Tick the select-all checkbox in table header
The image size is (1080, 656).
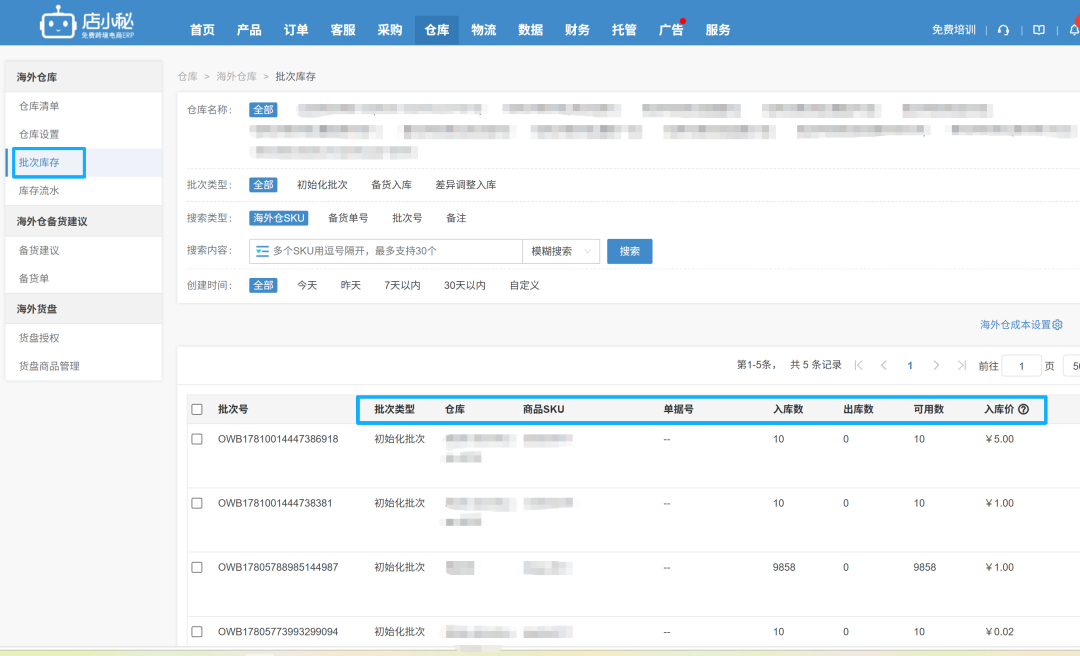197,409
